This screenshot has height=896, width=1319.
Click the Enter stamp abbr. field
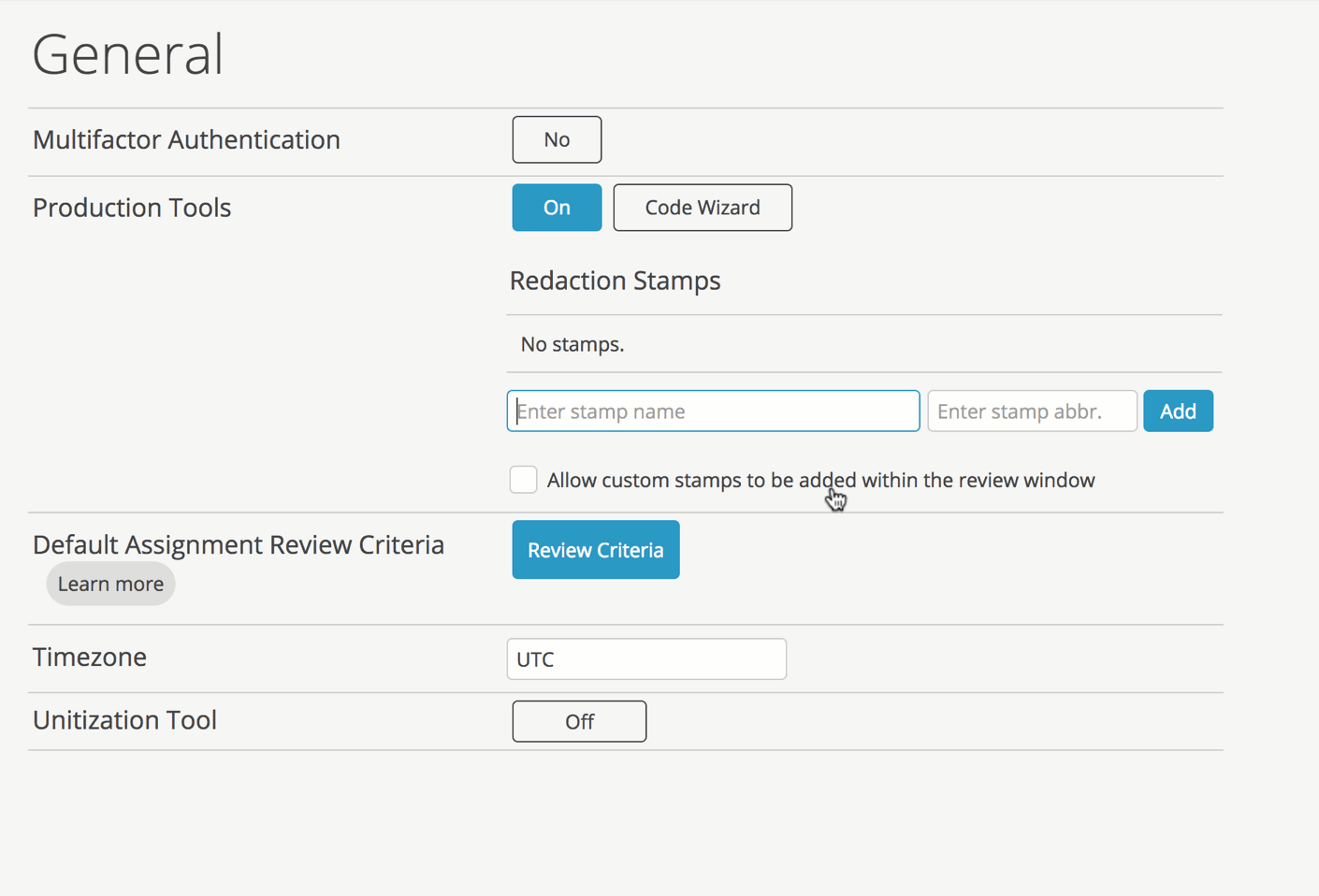tap(1032, 411)
